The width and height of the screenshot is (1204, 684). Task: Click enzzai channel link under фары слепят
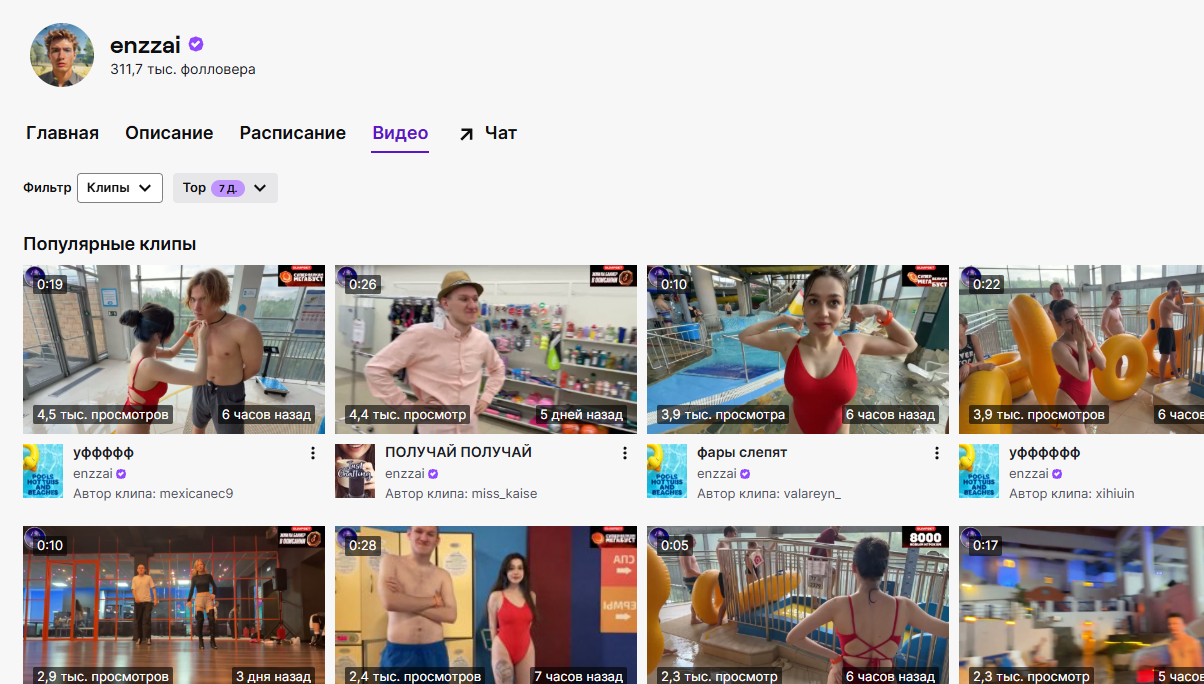coord(717,474)
